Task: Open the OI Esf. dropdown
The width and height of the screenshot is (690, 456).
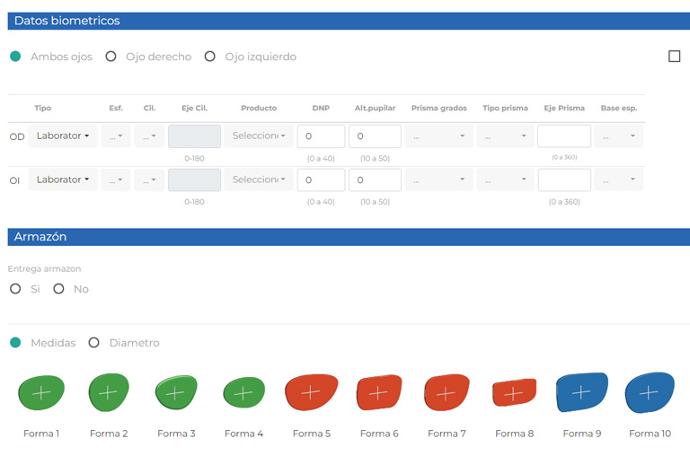Action: coord(116,180)
